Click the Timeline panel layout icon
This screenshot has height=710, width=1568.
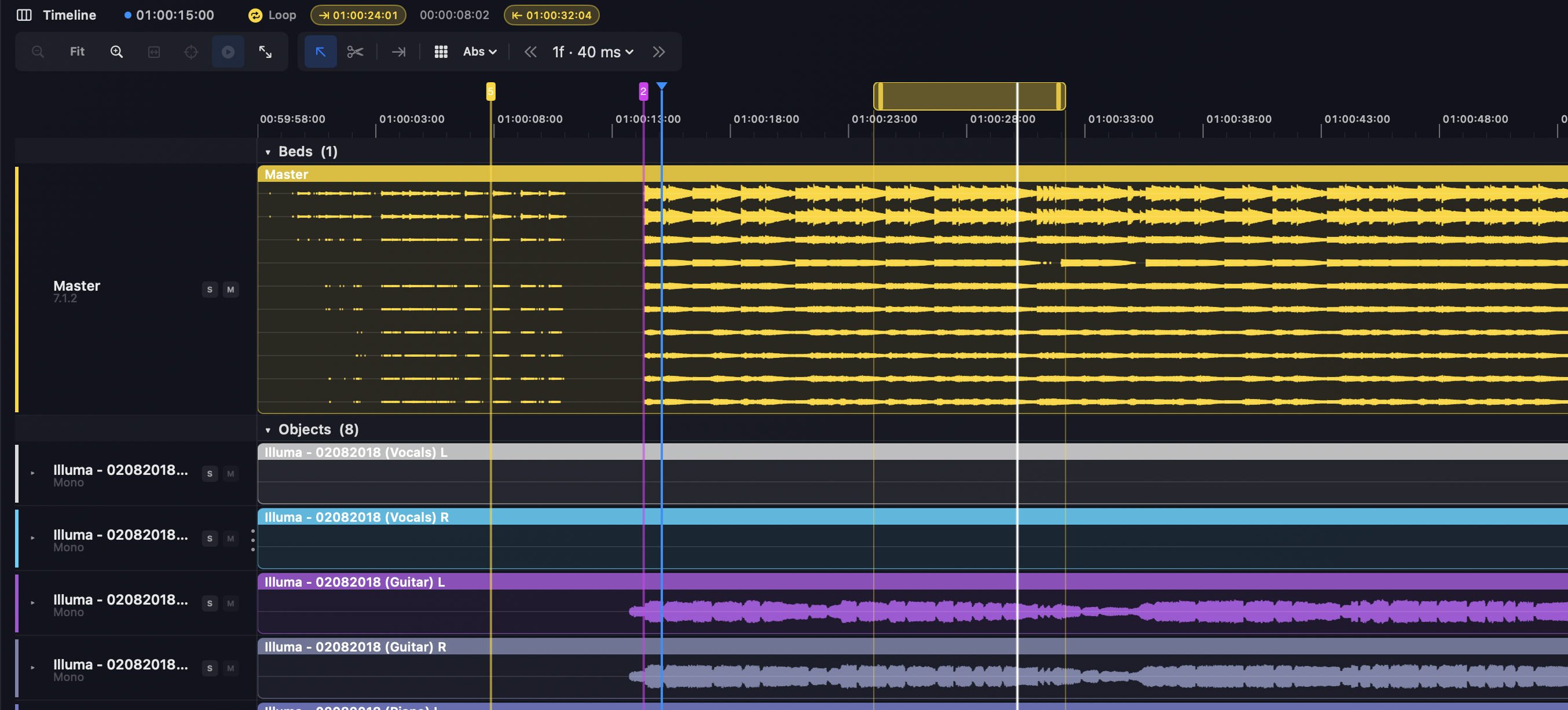[24, 15]
